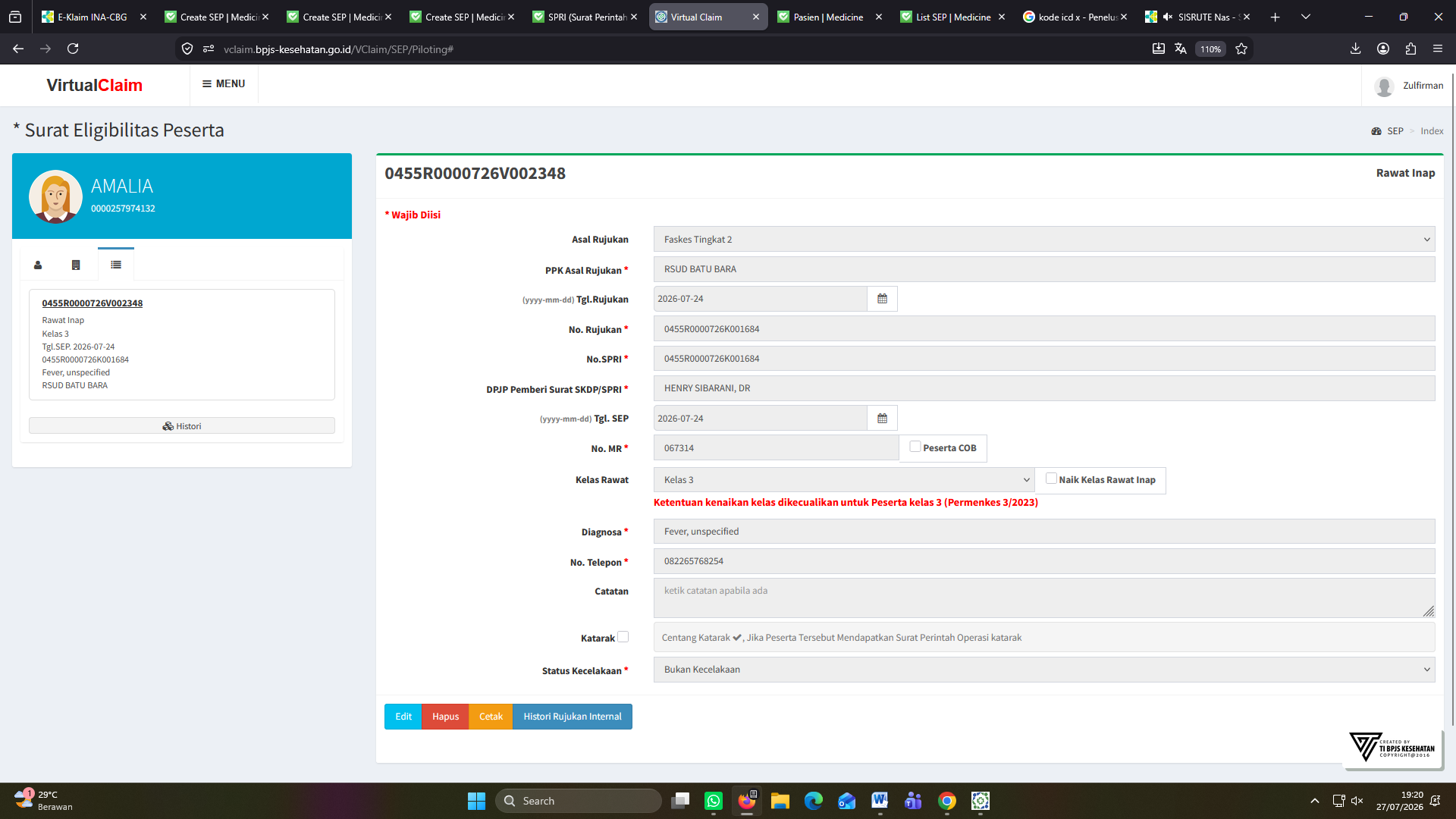
Task: Open the 0455R0000726V002348 SEP link
Action: pyautogui.click(x=93, y=303)
